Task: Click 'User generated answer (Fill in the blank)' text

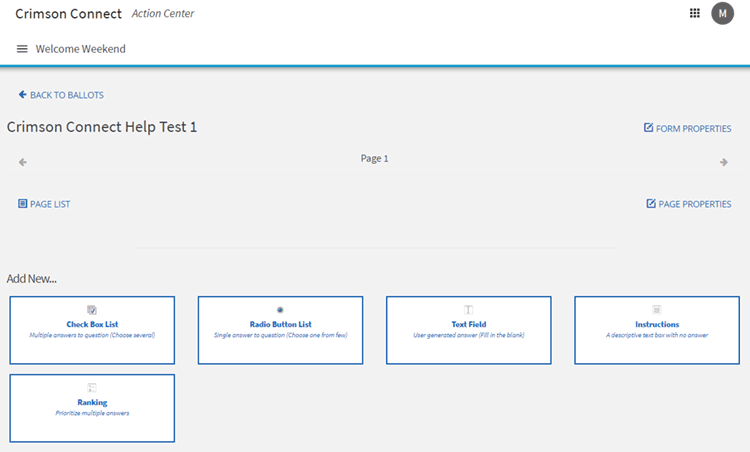Action: pos(469,335)
